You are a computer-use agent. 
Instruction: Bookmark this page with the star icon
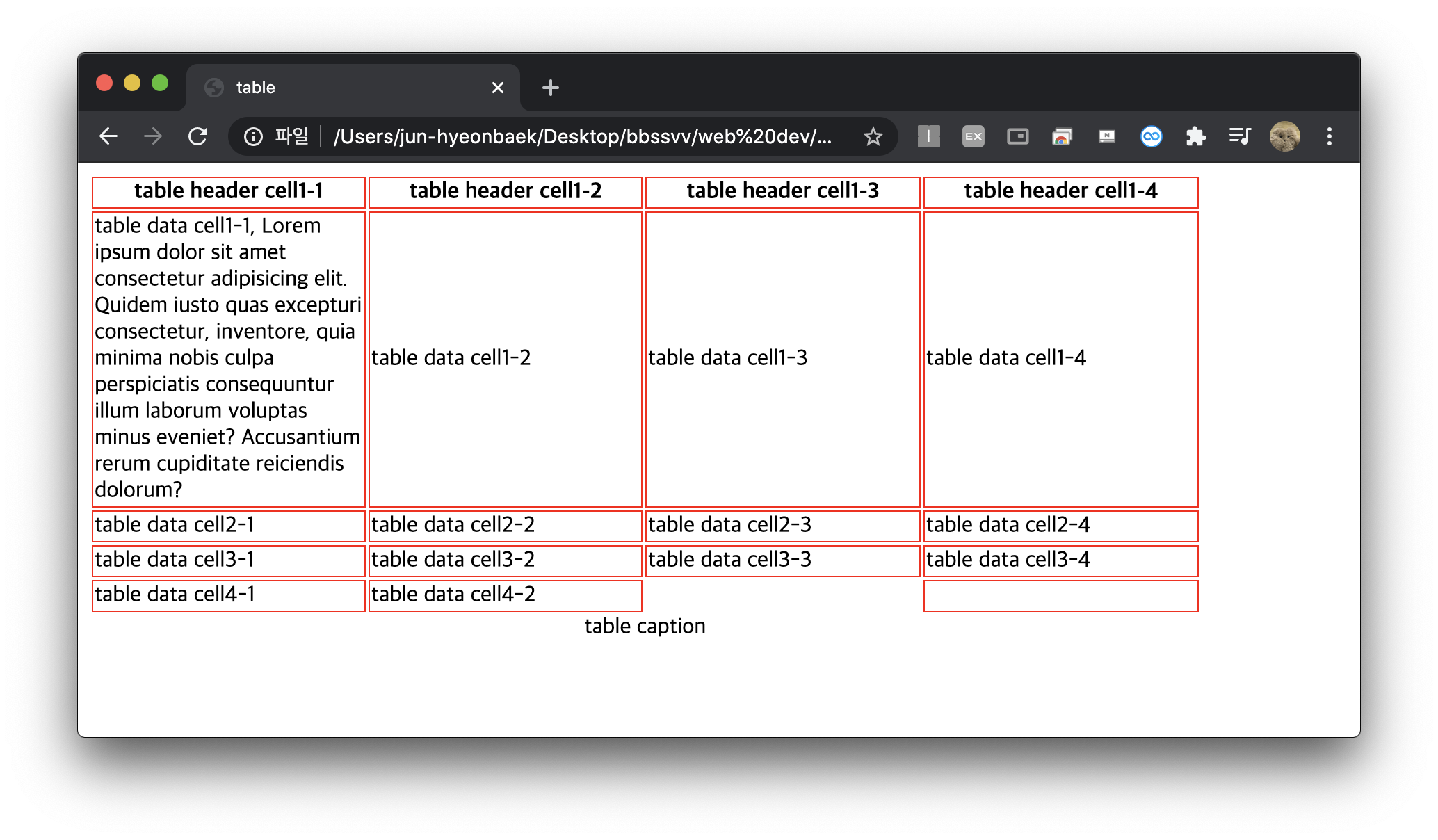pyautogui.click(x=873, y=136)
